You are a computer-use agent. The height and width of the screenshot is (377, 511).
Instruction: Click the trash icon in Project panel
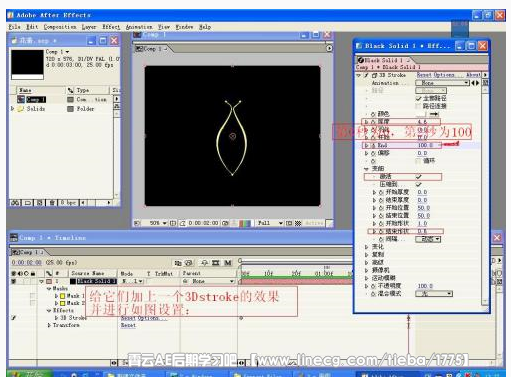click(x=52, y=202)
